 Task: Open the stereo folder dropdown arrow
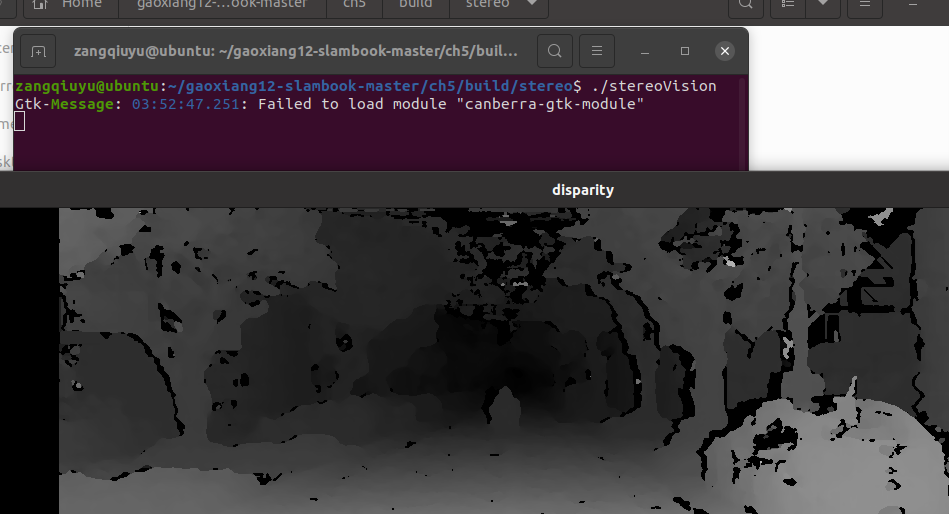pos(532,4)
